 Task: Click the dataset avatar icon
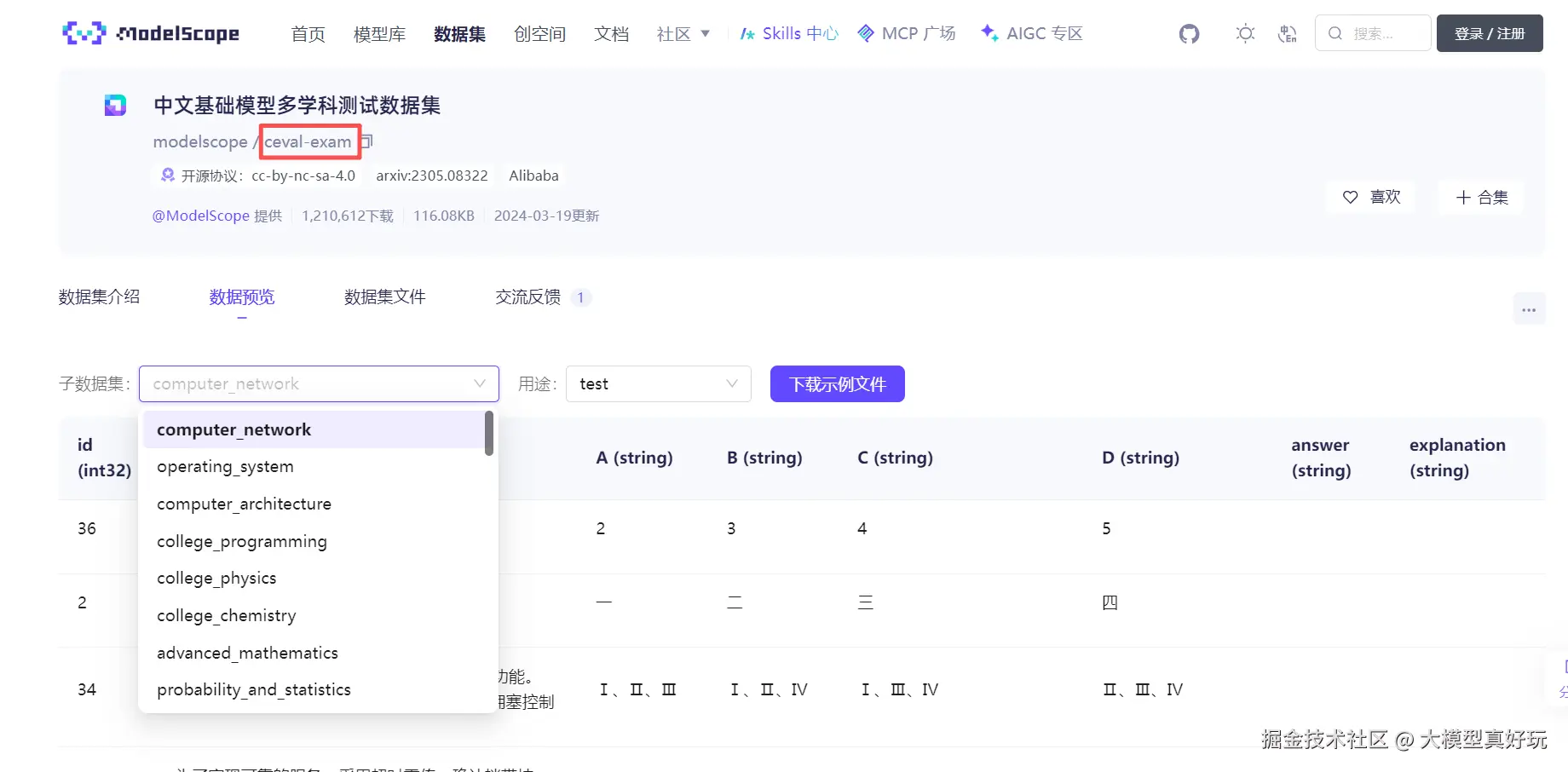(115, 105)
